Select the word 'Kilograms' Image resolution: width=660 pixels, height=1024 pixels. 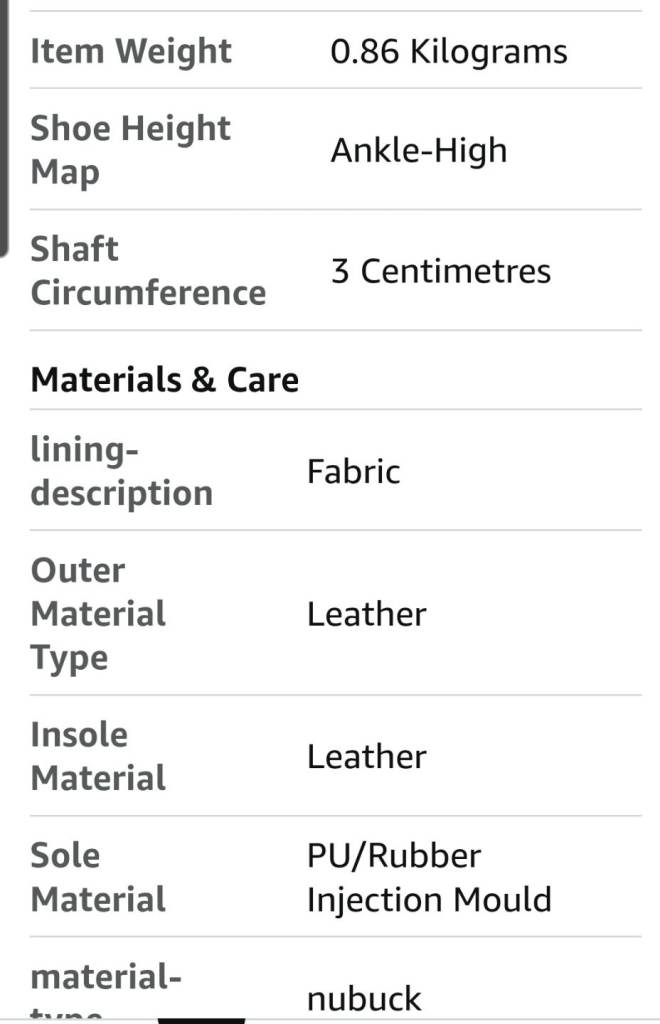pyautogui.click(x=489, y=51)
